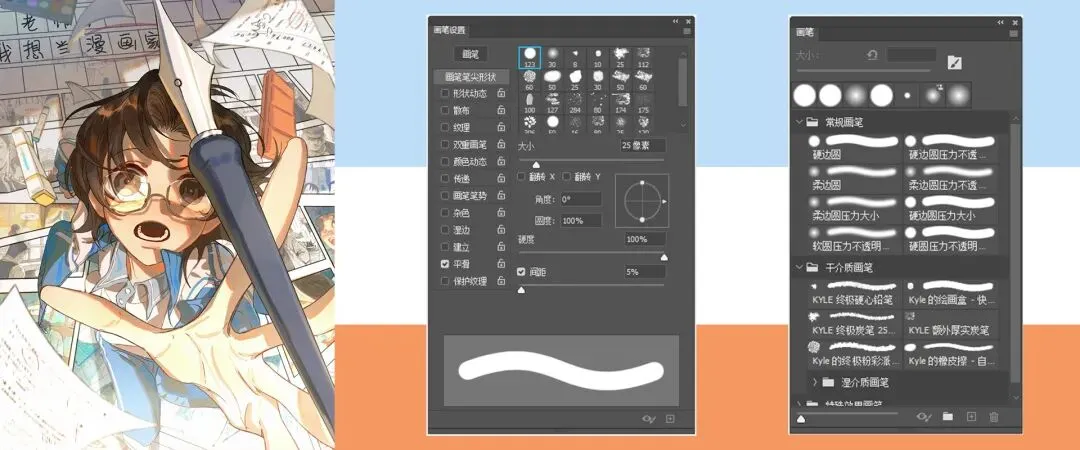
Task: Click 角度 input field
Action: pyautogui.click(x=581, y=199)
